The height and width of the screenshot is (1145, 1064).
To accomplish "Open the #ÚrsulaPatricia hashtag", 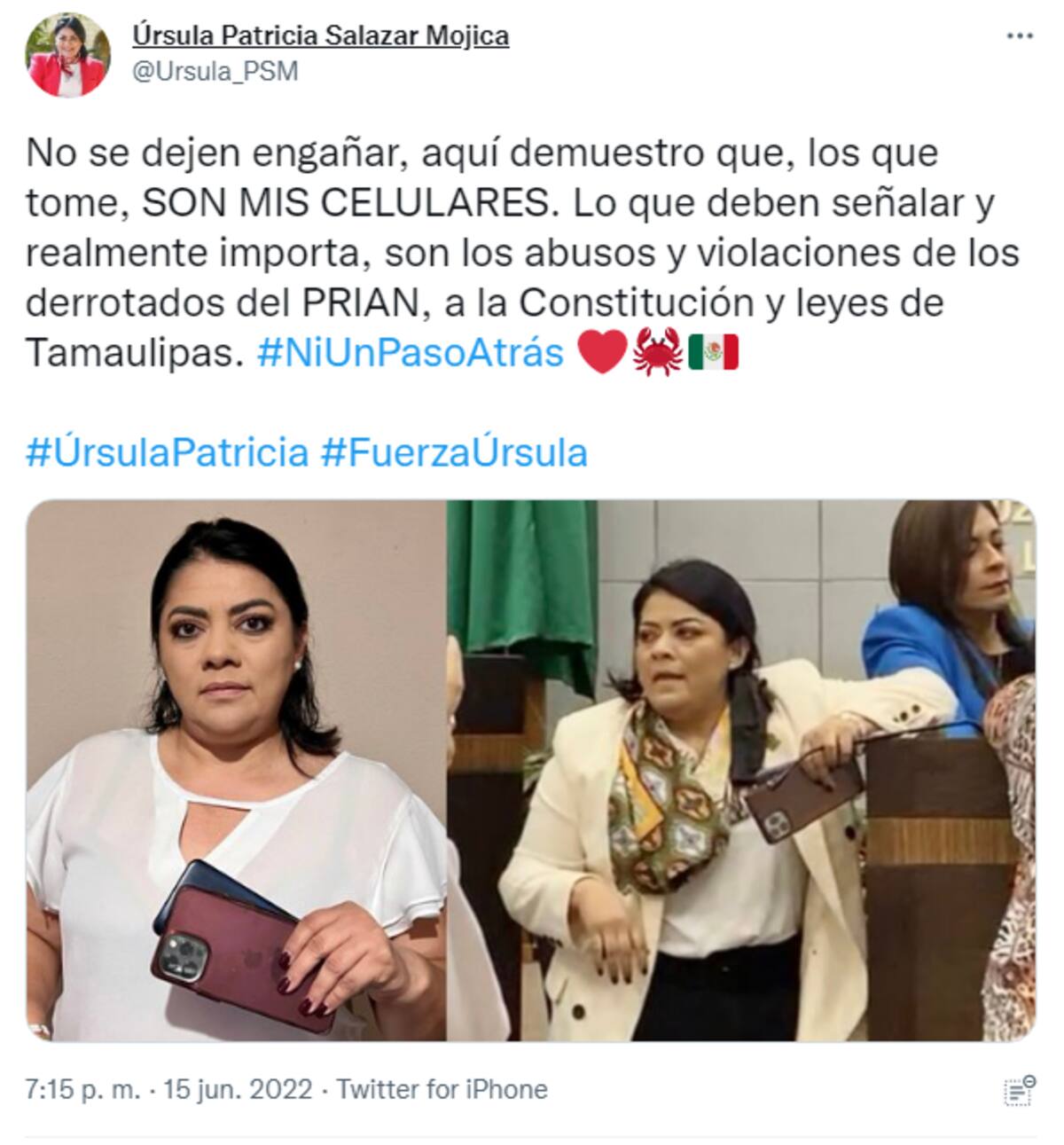I will point(168,451).
